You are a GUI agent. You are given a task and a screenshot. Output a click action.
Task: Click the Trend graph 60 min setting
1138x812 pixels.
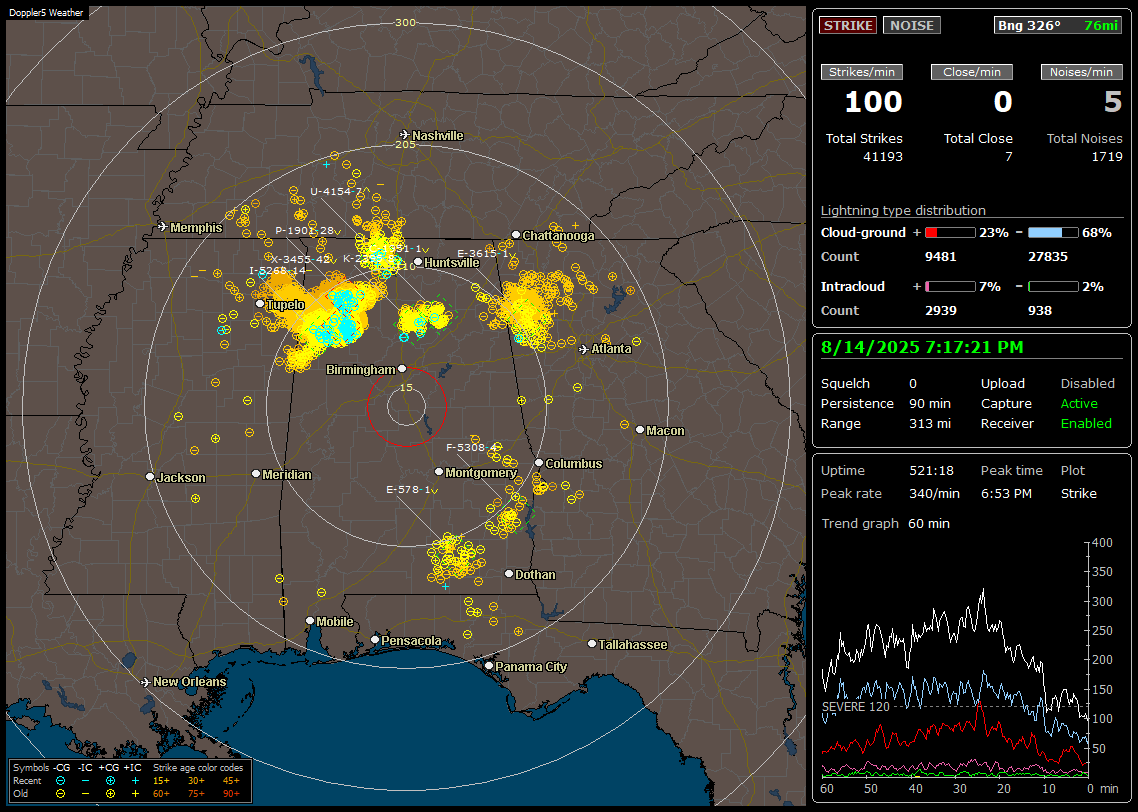tap(929, 523)
